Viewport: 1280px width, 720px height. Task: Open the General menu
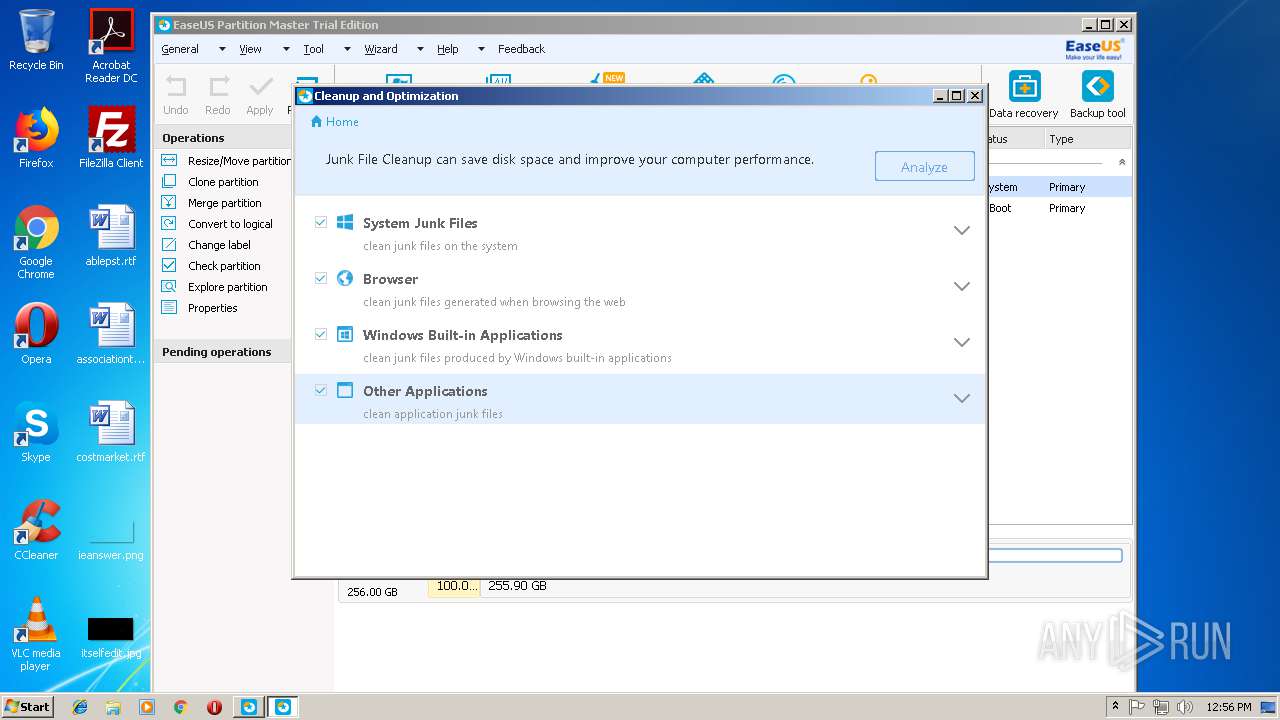click(180, 49)
